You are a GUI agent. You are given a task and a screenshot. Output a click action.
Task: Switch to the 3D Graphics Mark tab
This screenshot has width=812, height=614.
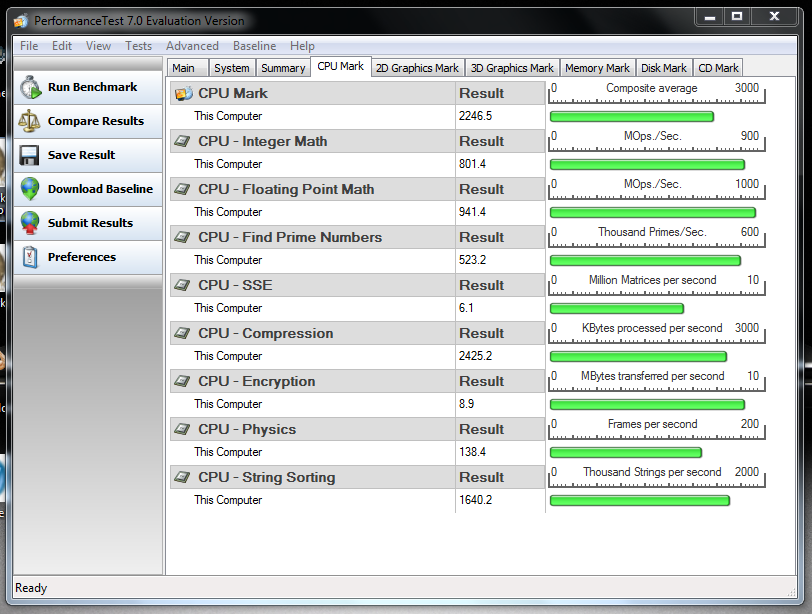512,68
